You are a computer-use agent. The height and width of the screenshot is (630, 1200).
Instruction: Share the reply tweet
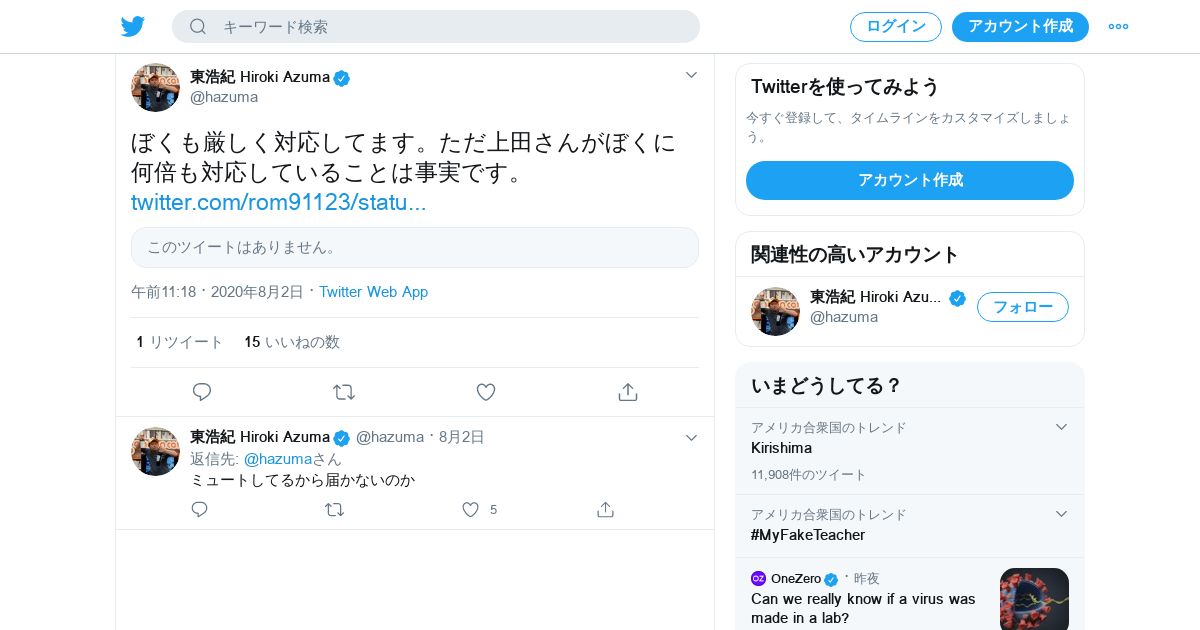605,510
